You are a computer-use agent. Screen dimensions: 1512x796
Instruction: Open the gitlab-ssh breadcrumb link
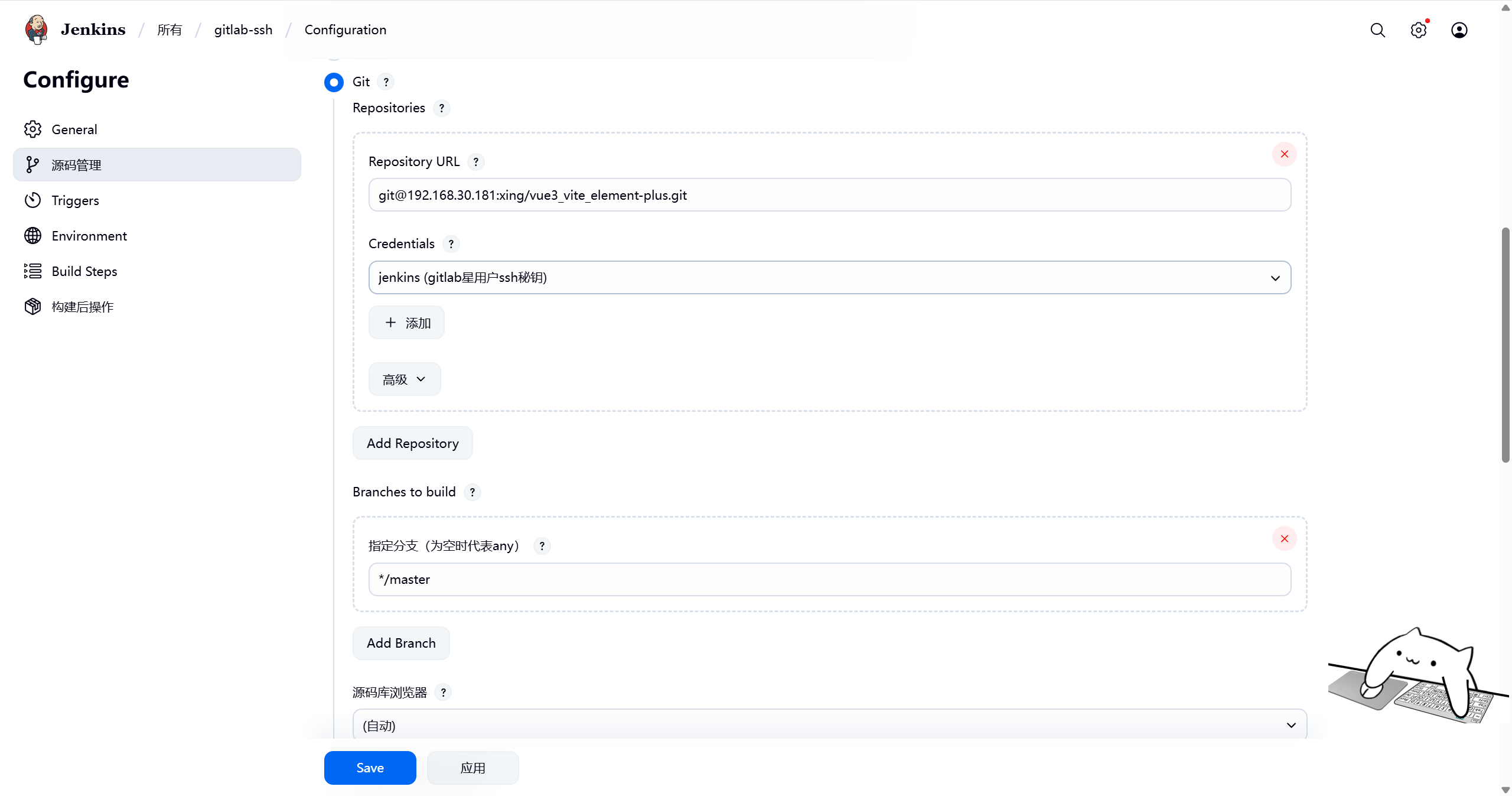click(x=243, y=30)
